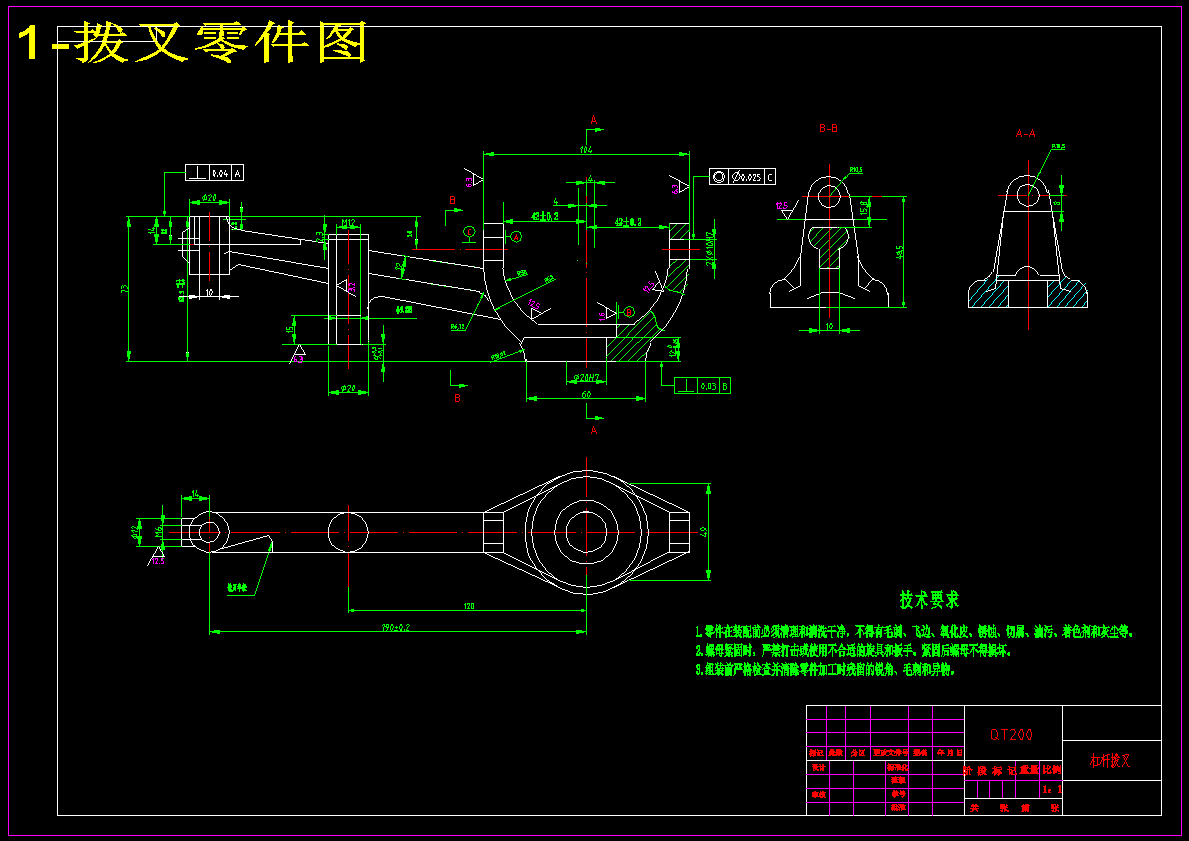Select technical requirement line 1 text
The image size is (1189, 841).
coord(914,631)
